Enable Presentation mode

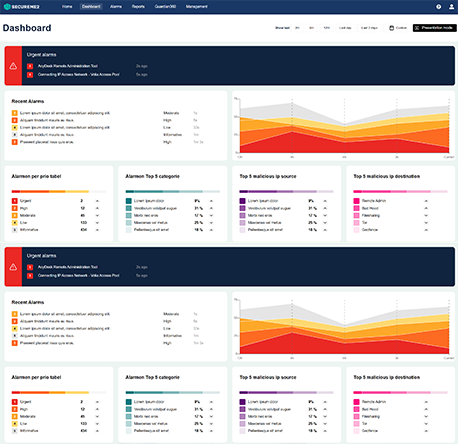pyautogui.click(x=435, y=28)
